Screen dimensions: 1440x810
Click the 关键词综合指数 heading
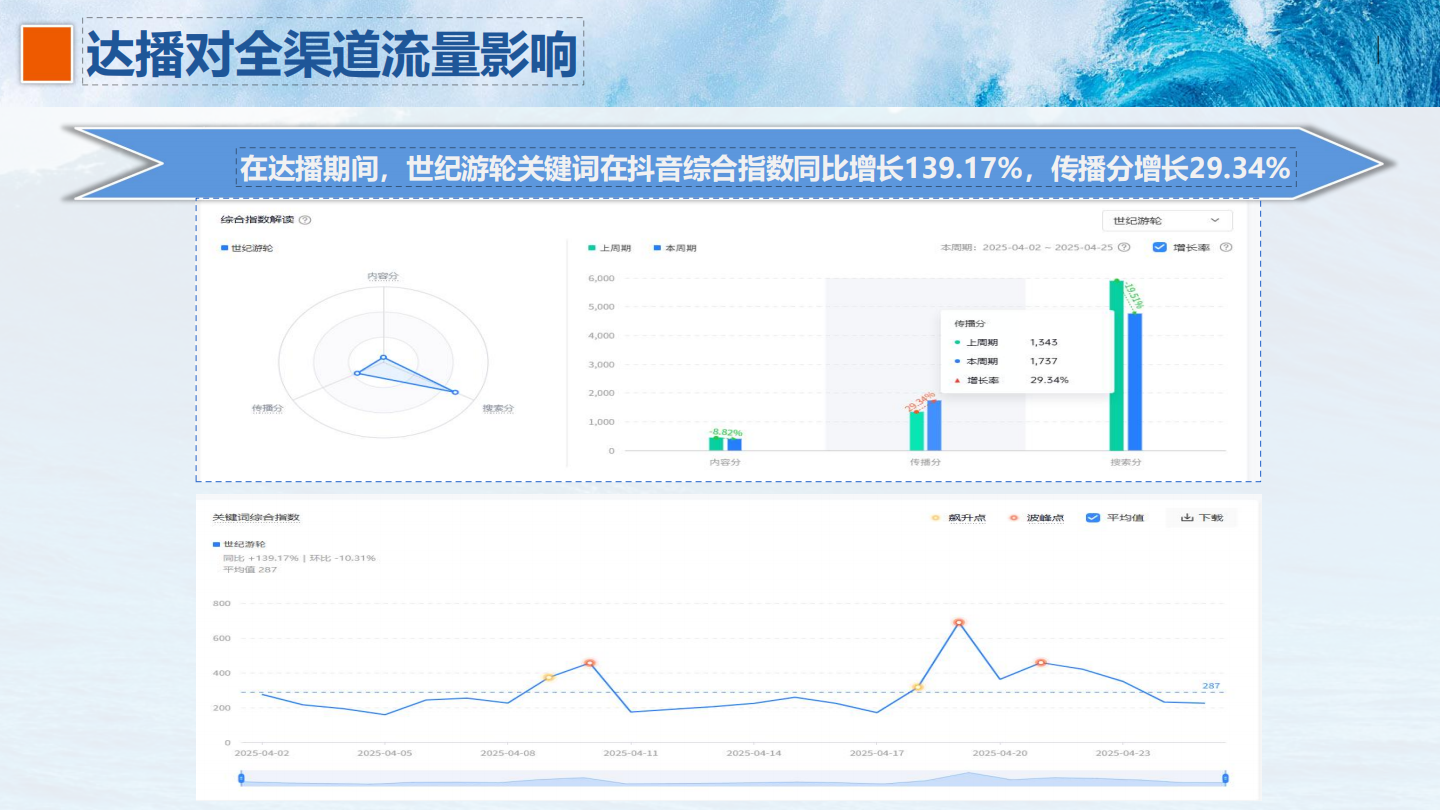tap(255, 517)
